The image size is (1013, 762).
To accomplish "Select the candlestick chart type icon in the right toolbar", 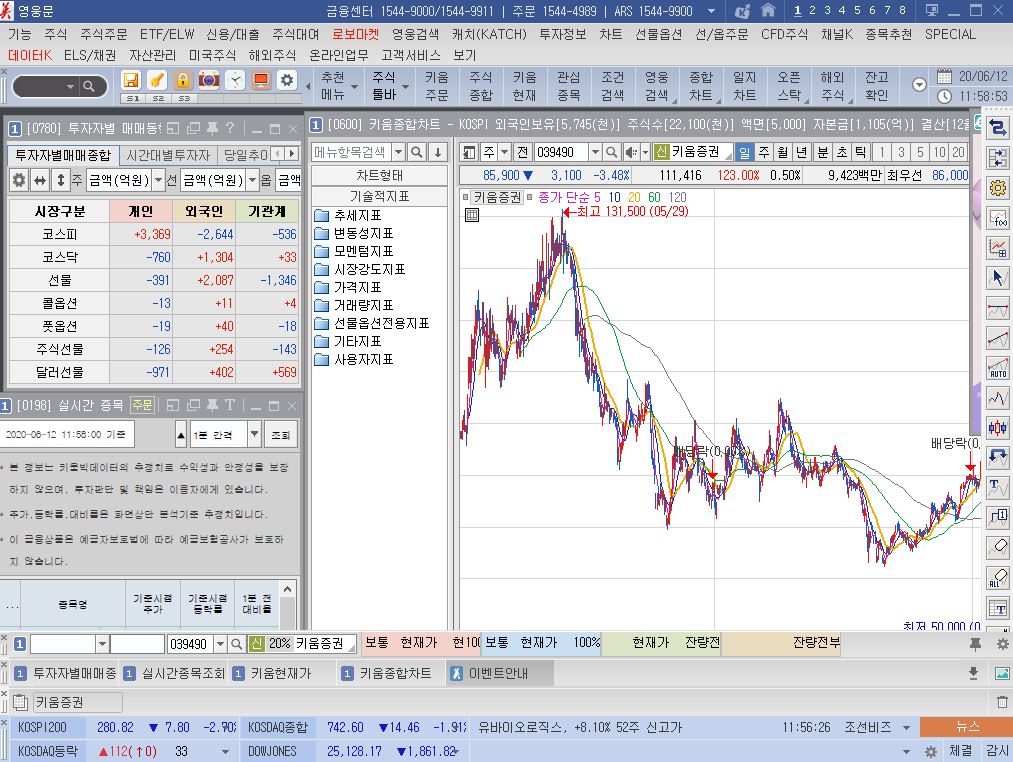I will 998,428.
